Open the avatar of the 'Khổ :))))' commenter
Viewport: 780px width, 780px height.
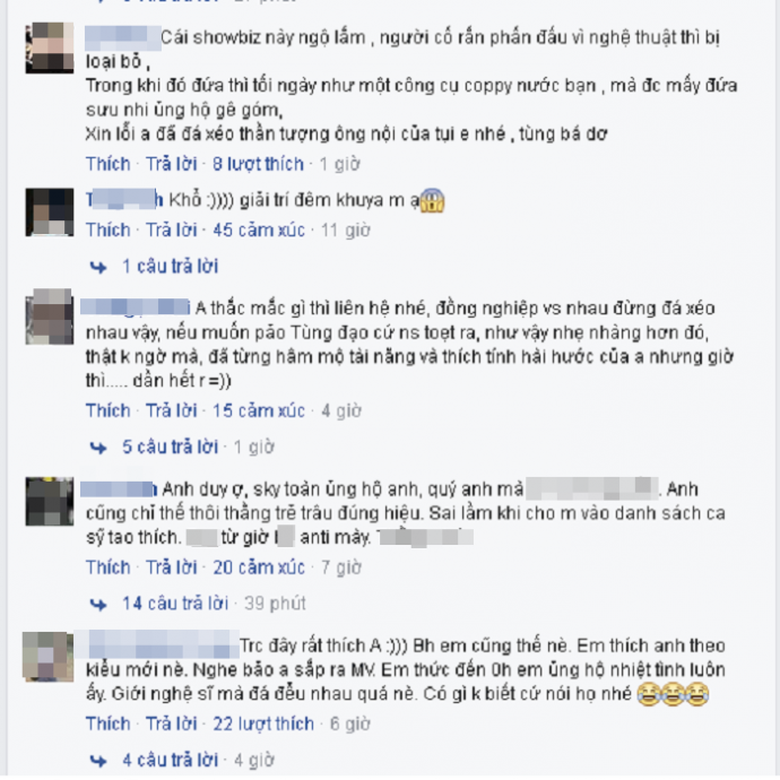(x=50, y=212)
